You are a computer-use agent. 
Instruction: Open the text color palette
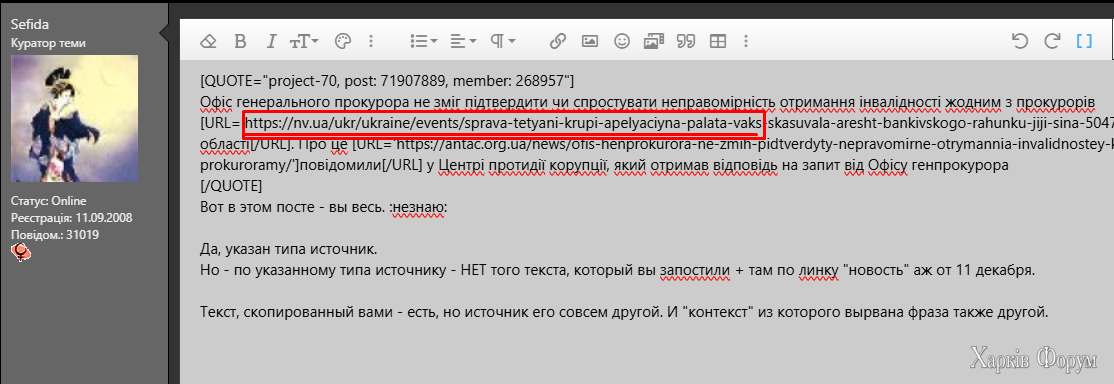pyautogui.click(x=342, y=41)
